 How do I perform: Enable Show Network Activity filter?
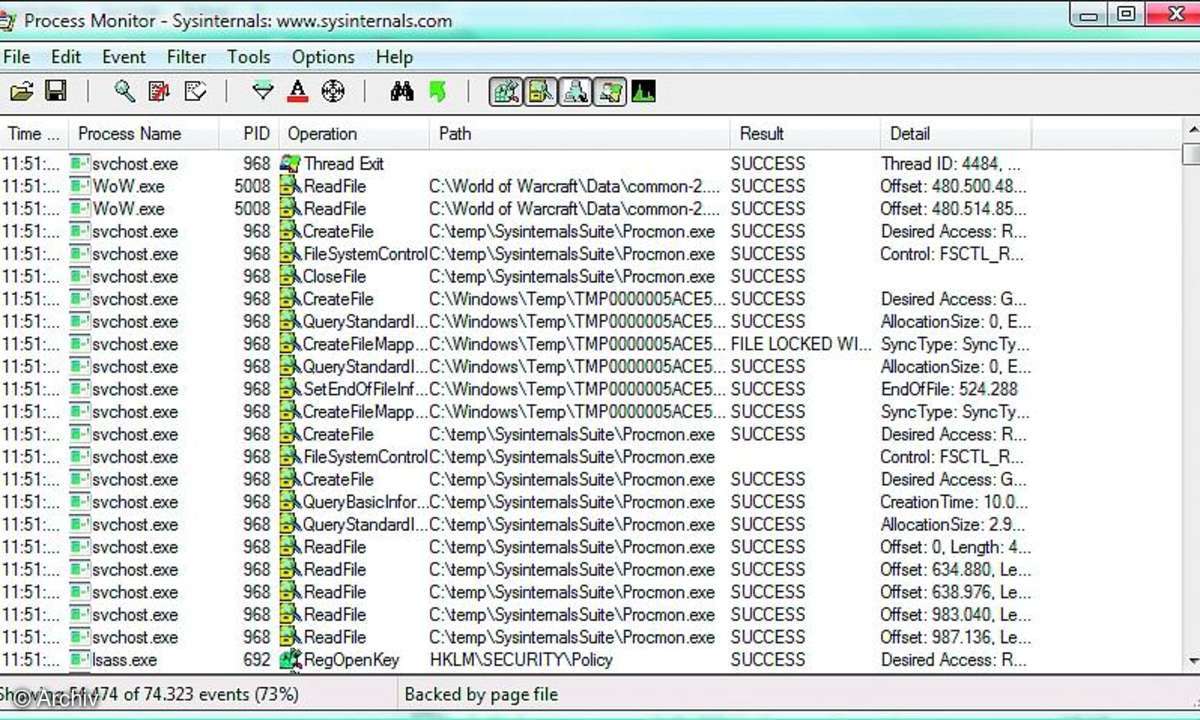tap(575, 91)
